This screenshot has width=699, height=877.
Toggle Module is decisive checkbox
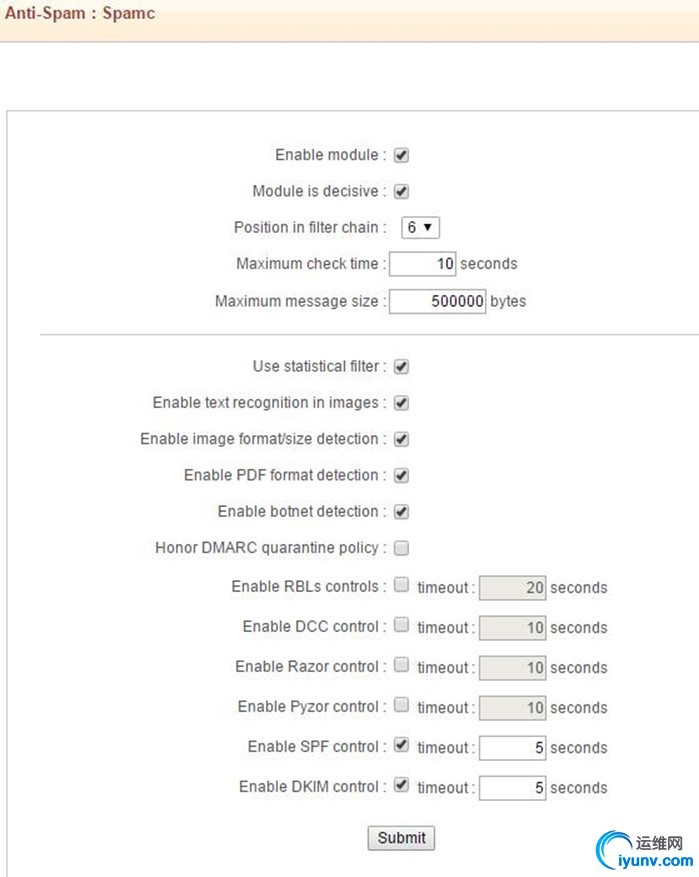coord(401,191)
